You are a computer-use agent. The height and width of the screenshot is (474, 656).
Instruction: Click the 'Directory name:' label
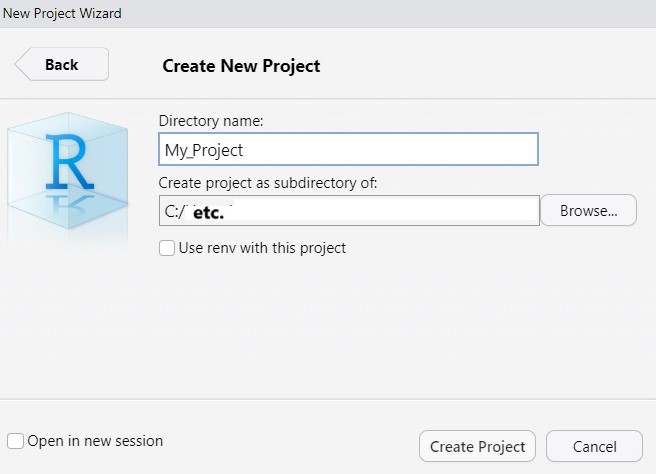[x=211, y=121]
